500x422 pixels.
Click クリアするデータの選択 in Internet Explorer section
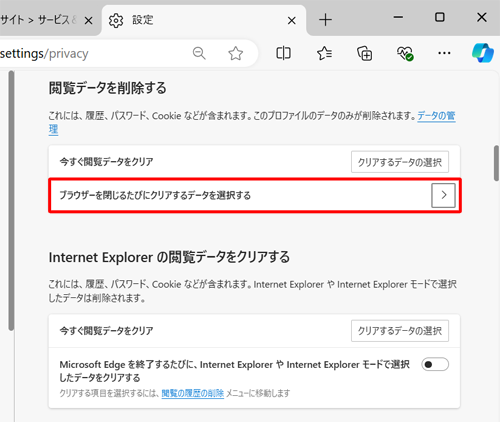pos(400,331)
